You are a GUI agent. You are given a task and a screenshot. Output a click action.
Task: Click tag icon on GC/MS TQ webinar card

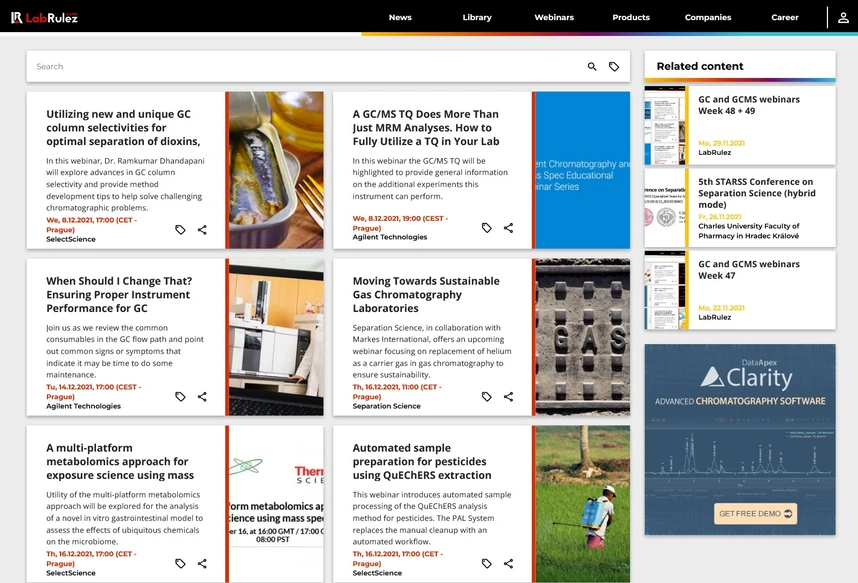tap(486, 228)
